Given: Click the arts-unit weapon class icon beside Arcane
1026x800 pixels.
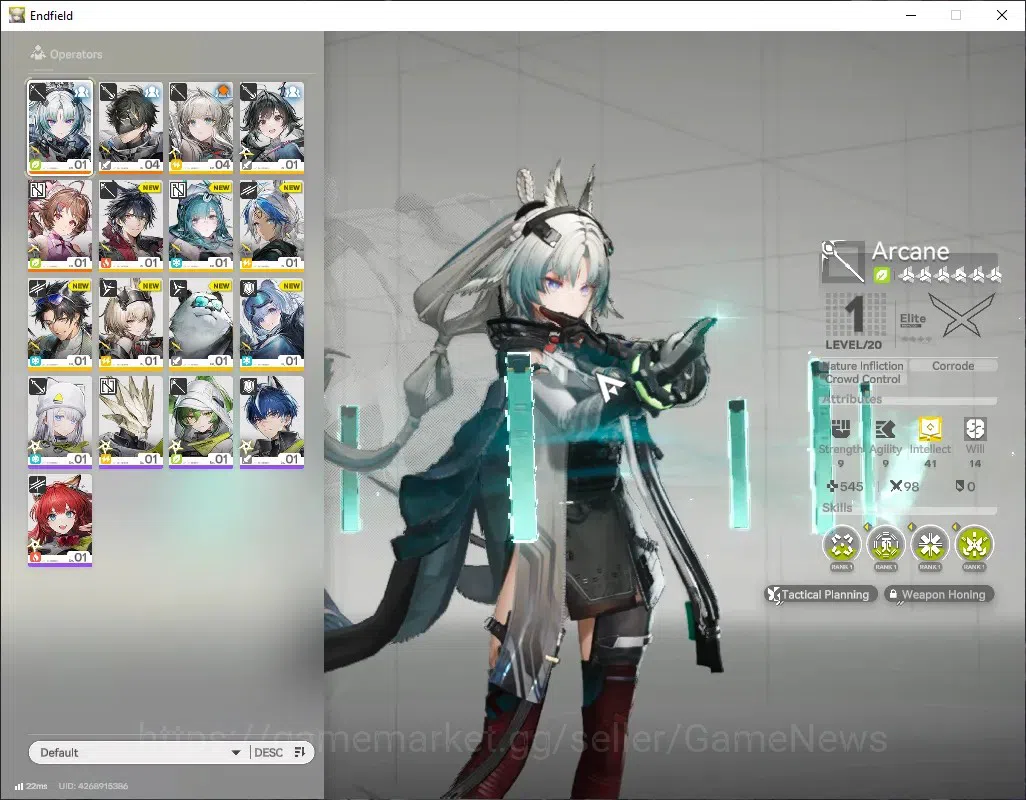Looking at the screenshot, I should [x=843, y=262].
